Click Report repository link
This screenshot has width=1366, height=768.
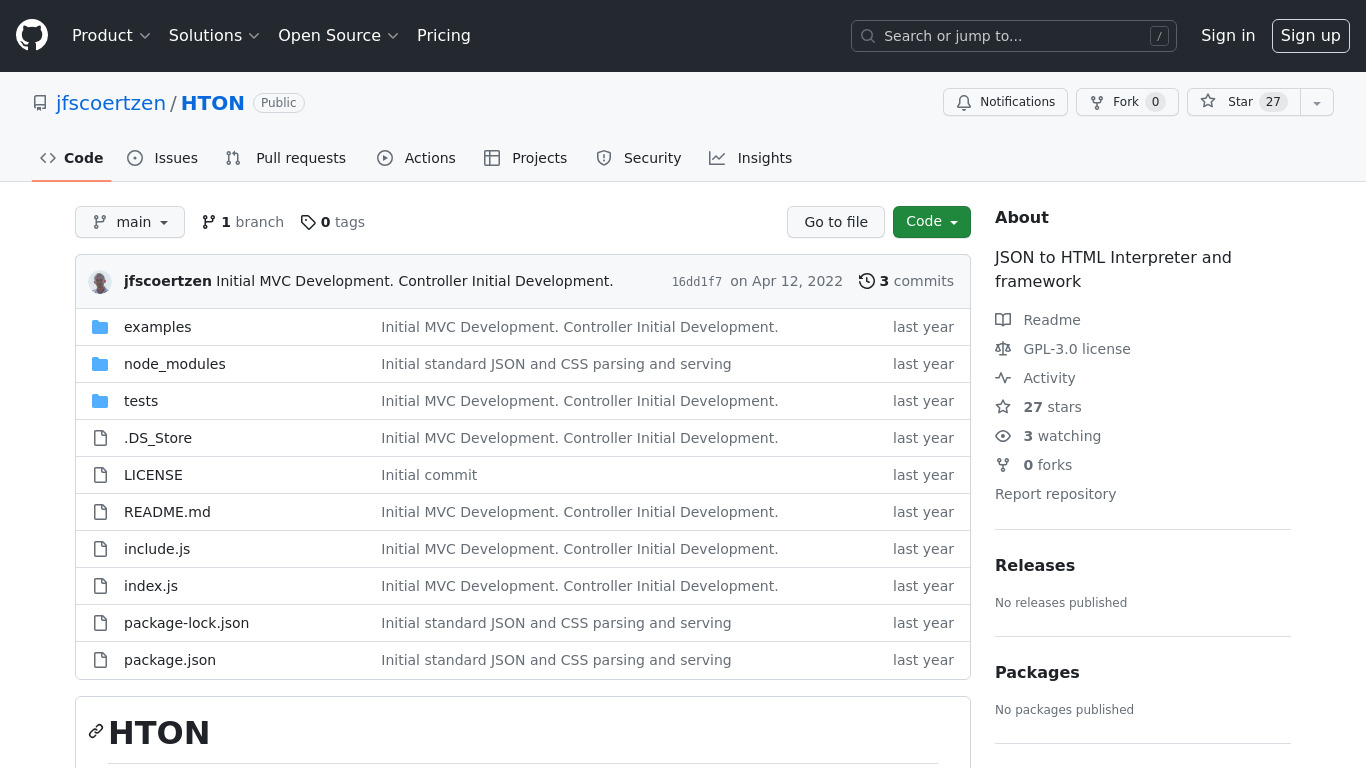(x=1055, y=494)
